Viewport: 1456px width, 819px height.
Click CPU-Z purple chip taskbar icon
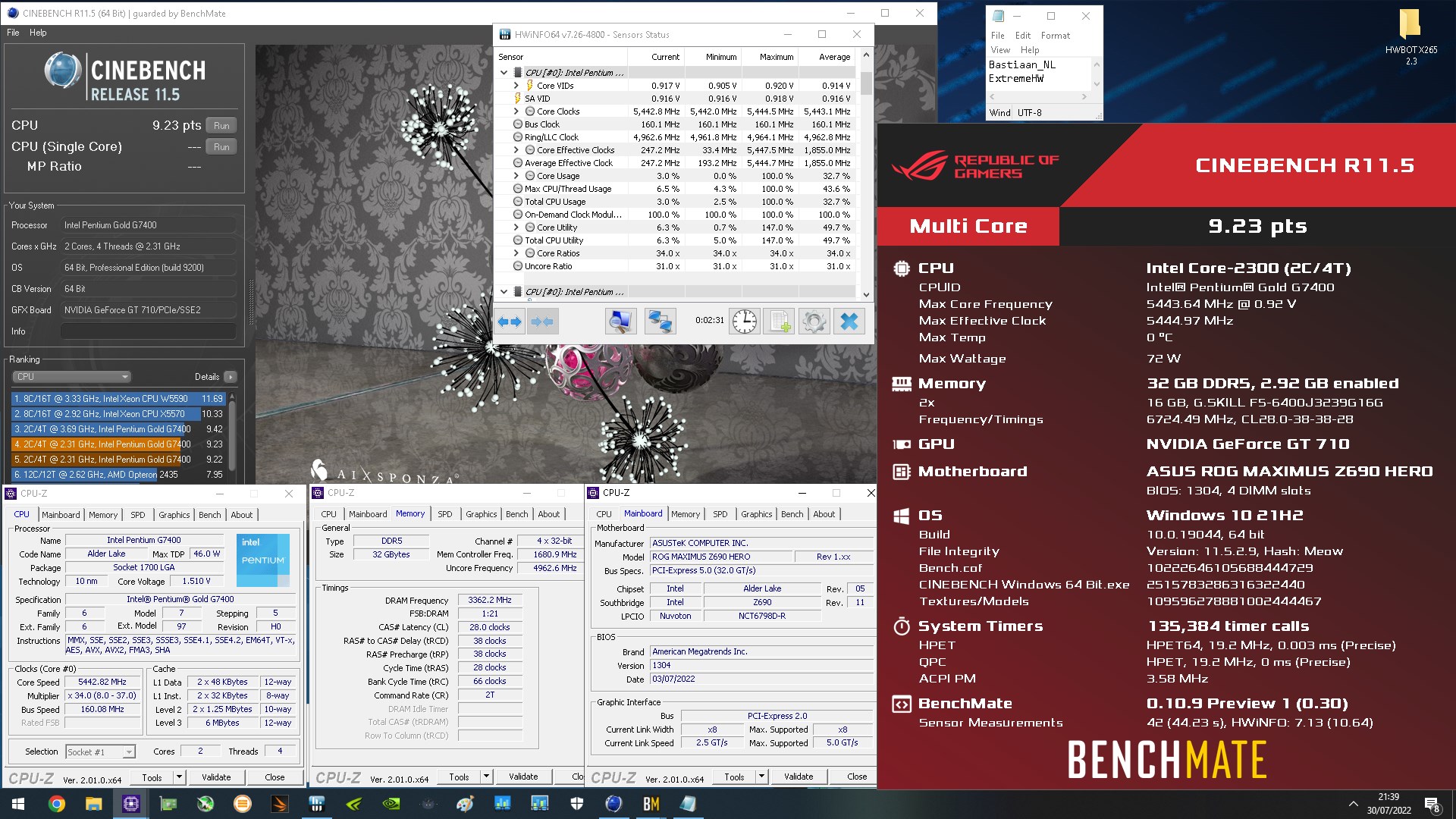point(131,804)
